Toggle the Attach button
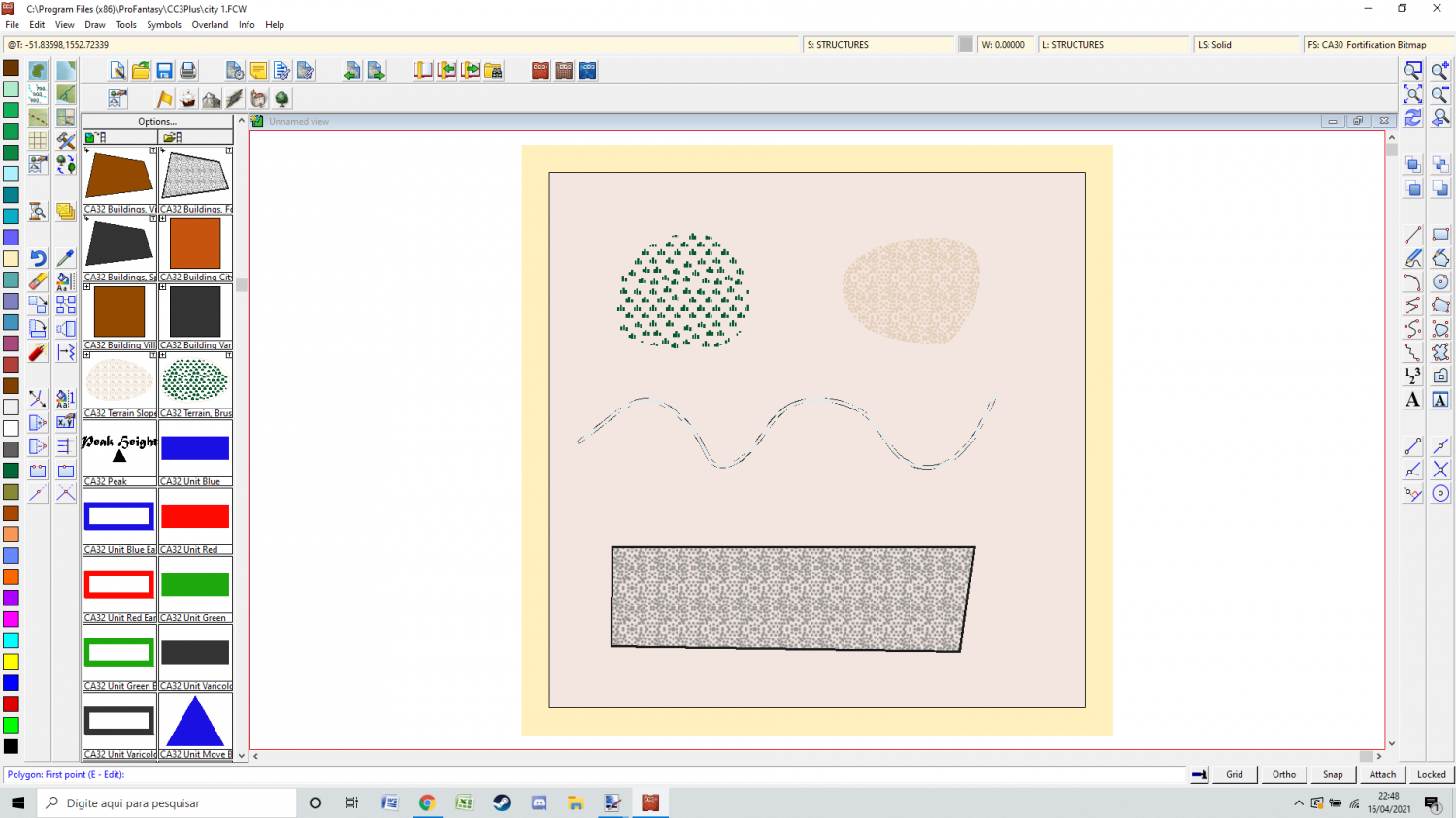 click(x=1383, y=774)
